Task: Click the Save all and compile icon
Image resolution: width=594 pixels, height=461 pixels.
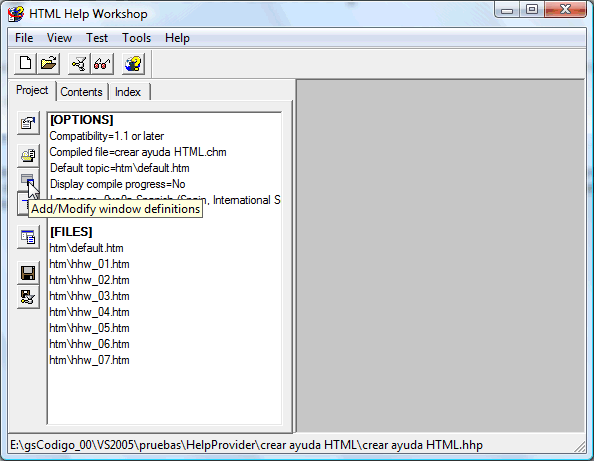Action: 28,297
